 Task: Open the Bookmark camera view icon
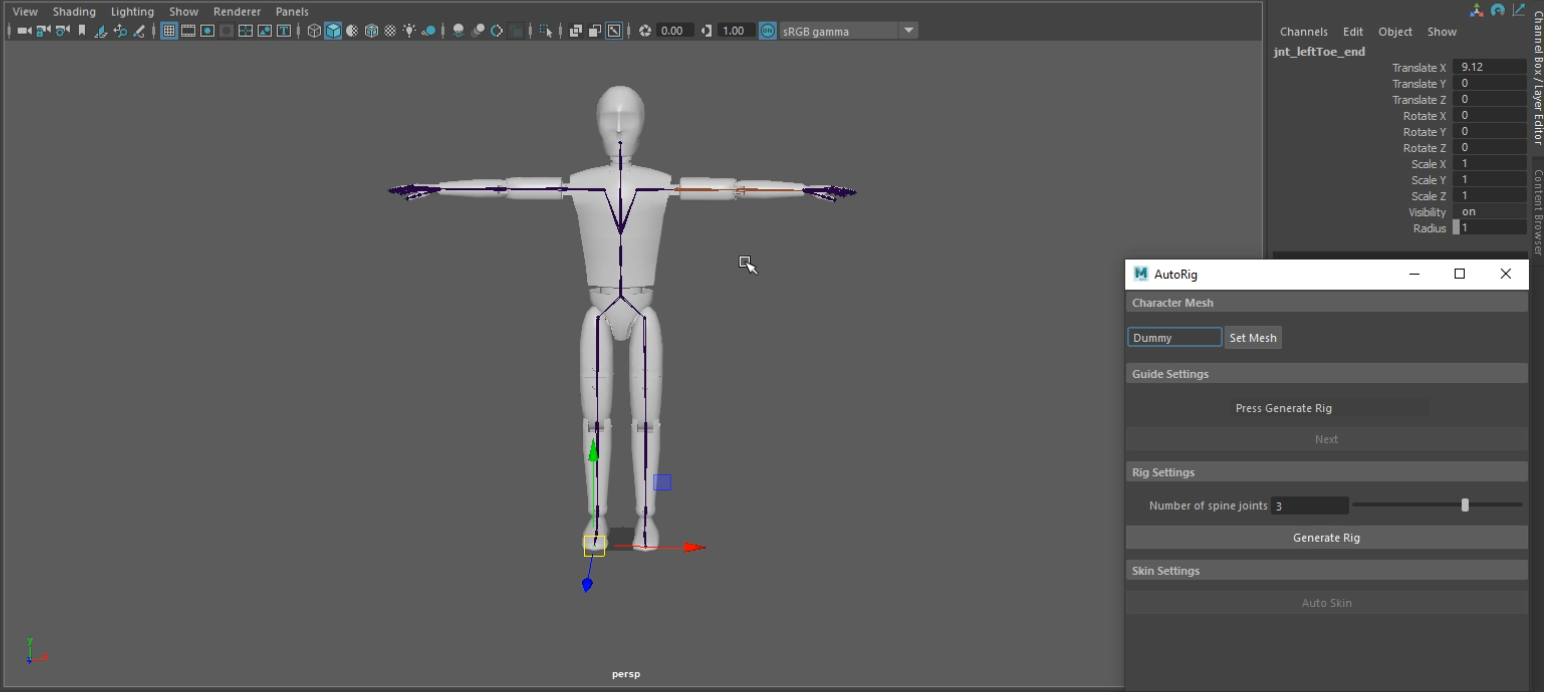point(82,30)
